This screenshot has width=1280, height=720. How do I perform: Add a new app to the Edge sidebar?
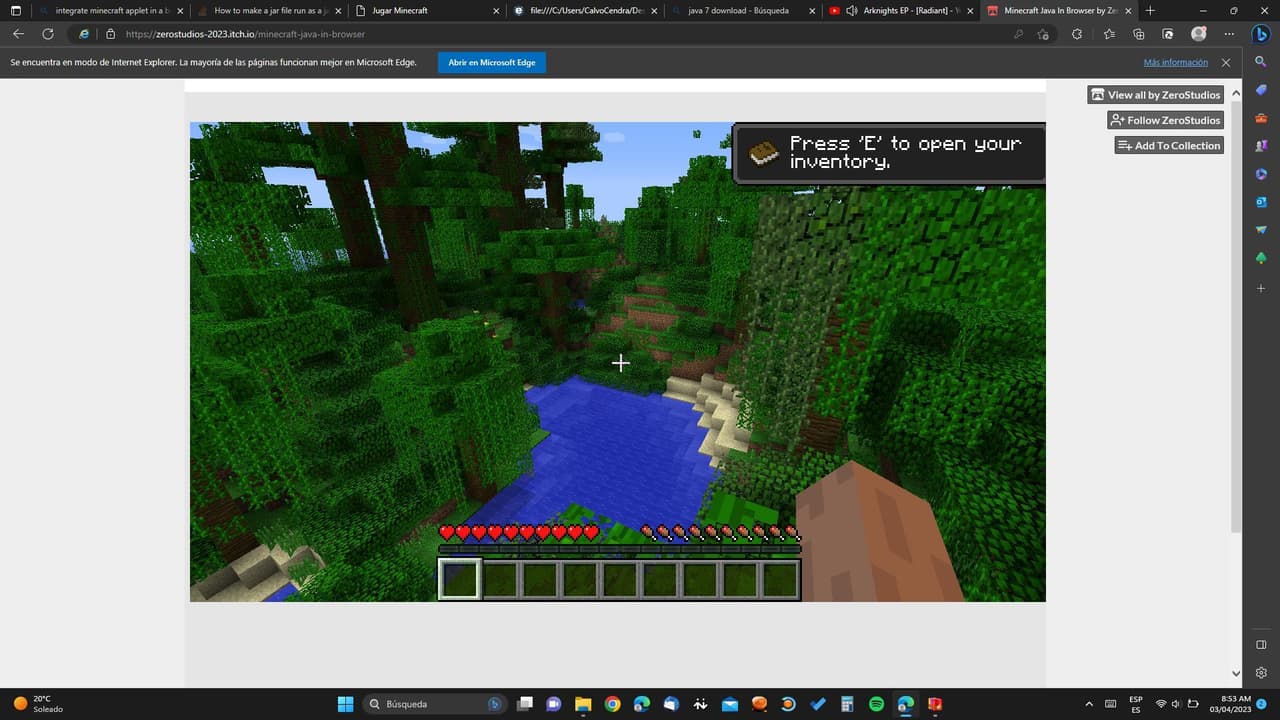click(1261, 288)
